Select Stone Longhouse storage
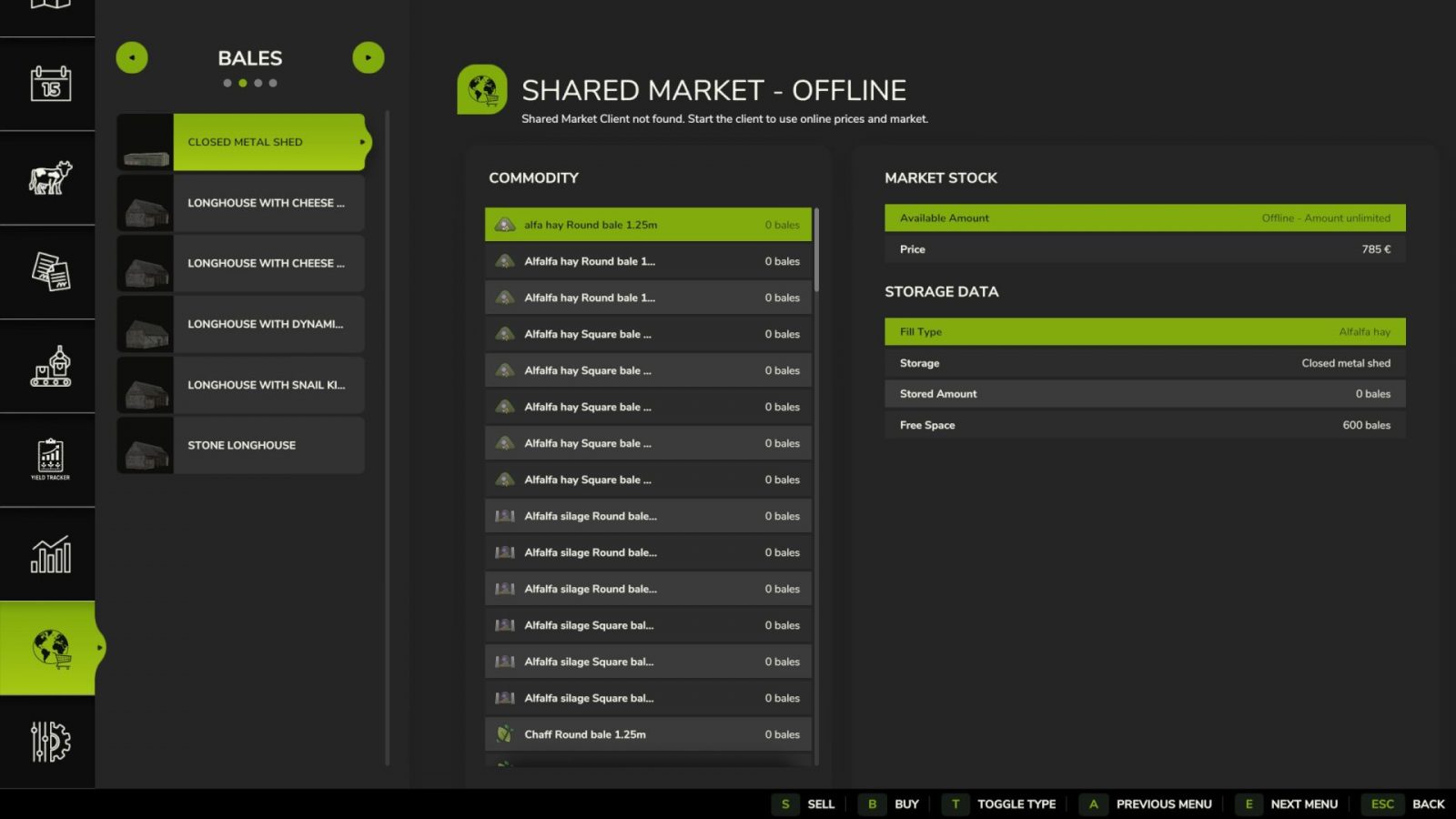The height and width of the screenshot is (819, 1456). point(241,445)
